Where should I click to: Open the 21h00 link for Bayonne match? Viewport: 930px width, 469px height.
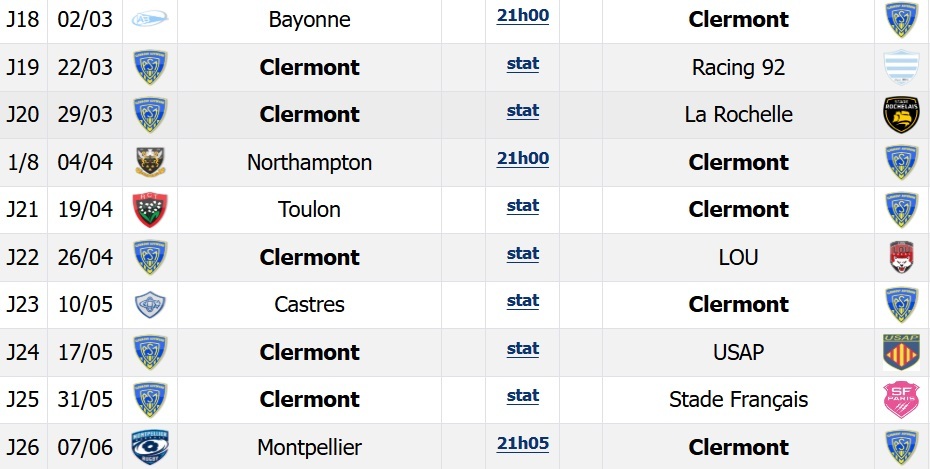523,16
